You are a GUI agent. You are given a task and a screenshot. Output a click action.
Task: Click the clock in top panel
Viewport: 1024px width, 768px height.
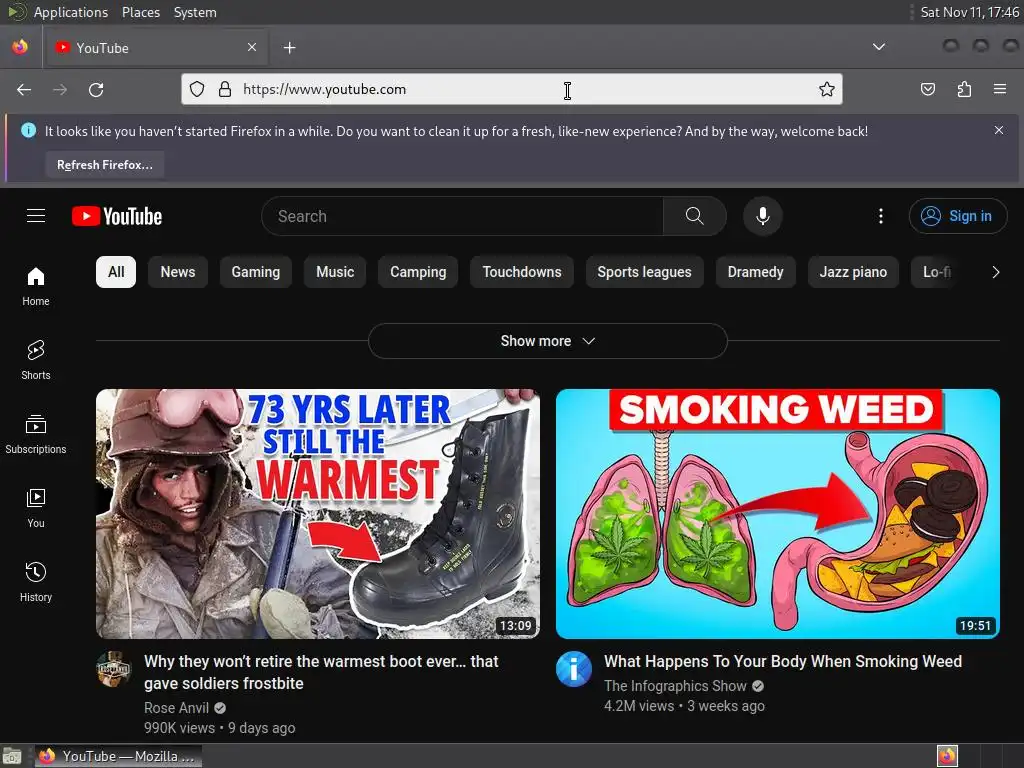click(x=969, y=12)
